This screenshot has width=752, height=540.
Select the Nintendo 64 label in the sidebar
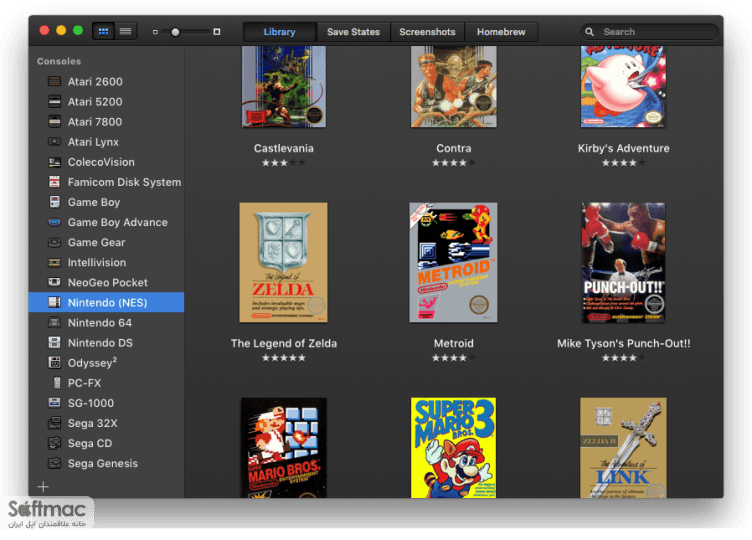100,323
